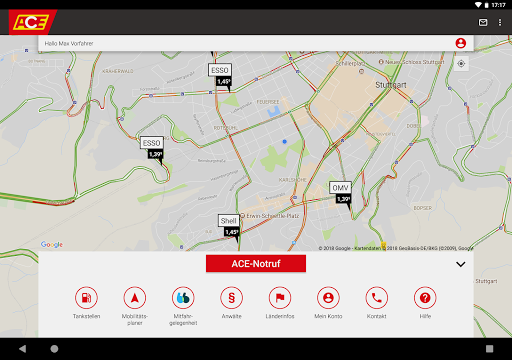Viewport: 512px width, 360px height.
Task: Open the mail envelope icon in header
Action: coord(483,22)
